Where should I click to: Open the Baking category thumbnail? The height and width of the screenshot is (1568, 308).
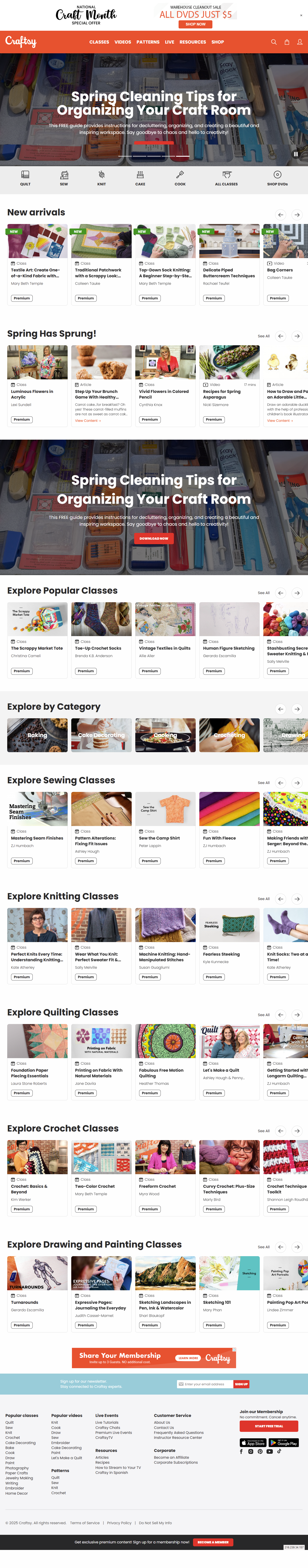pos(37,735)
